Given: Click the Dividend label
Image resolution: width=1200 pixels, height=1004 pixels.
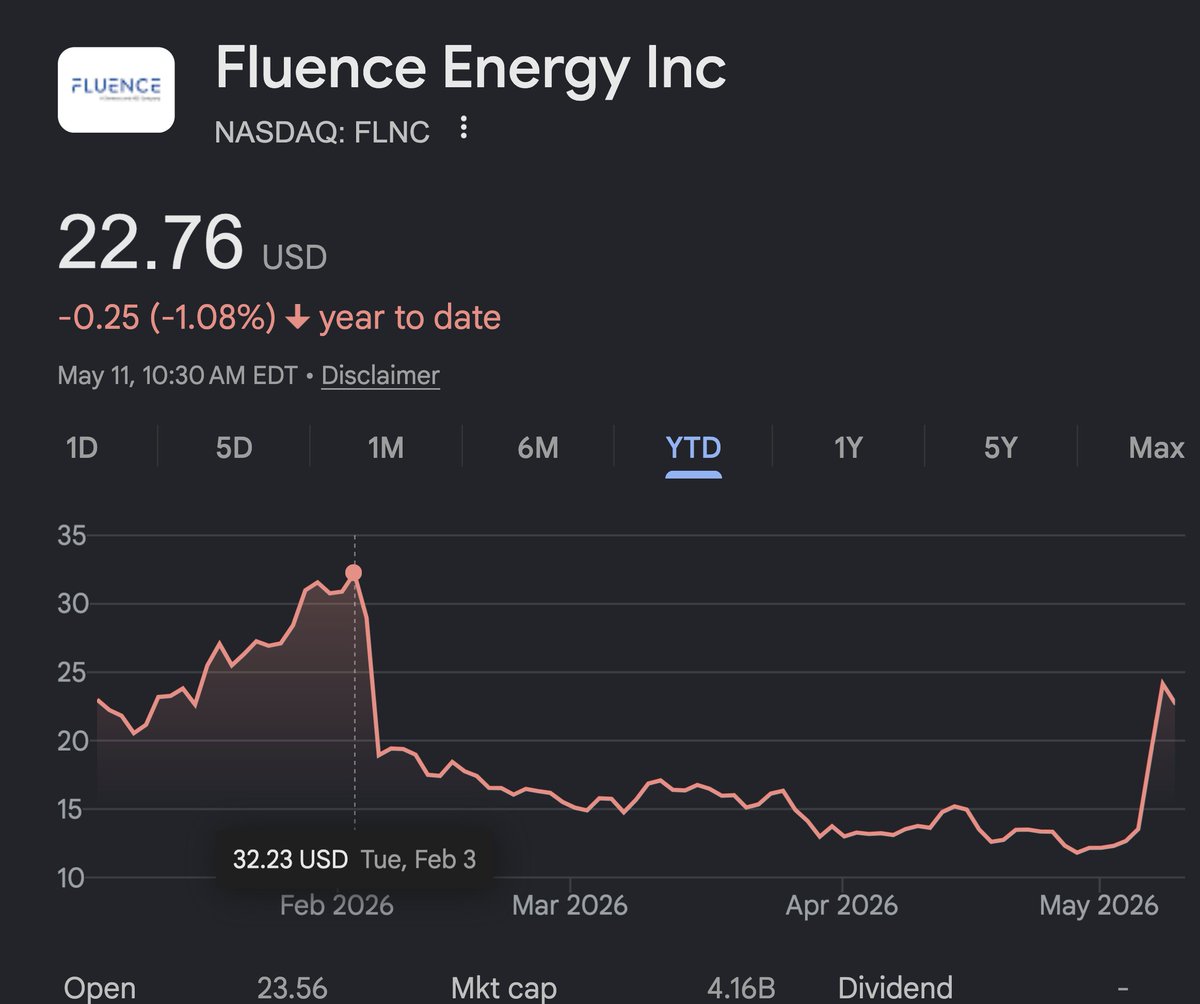Looking at the screenshot, I should point(895,988).
